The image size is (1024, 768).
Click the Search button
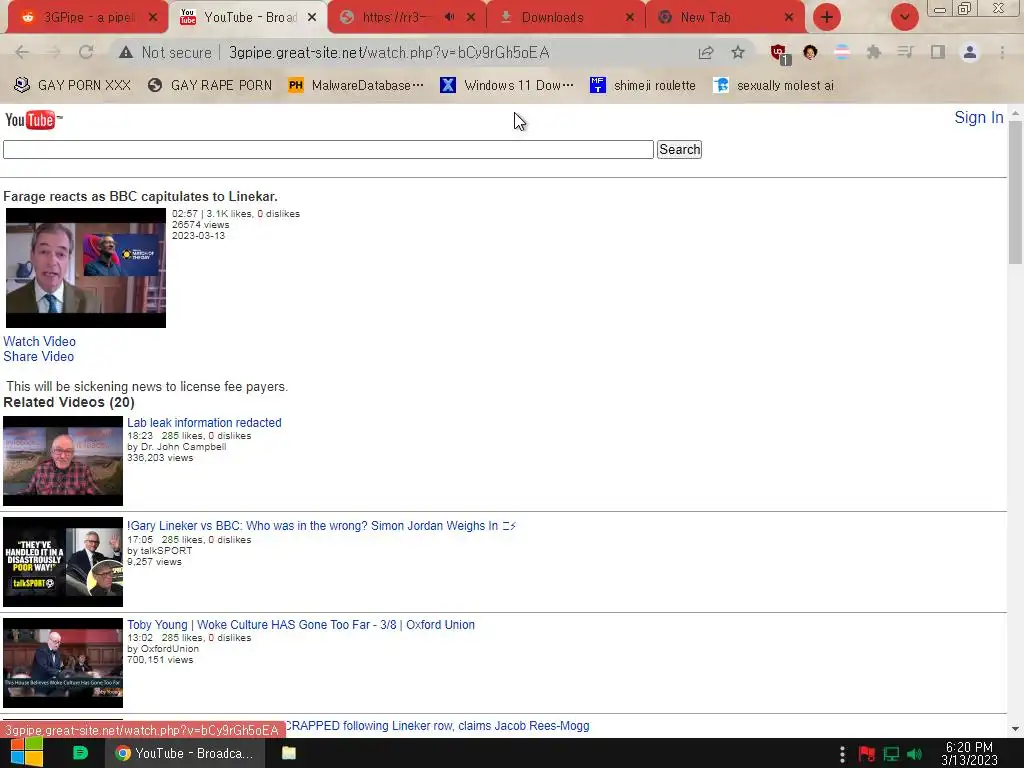[679, 150]
